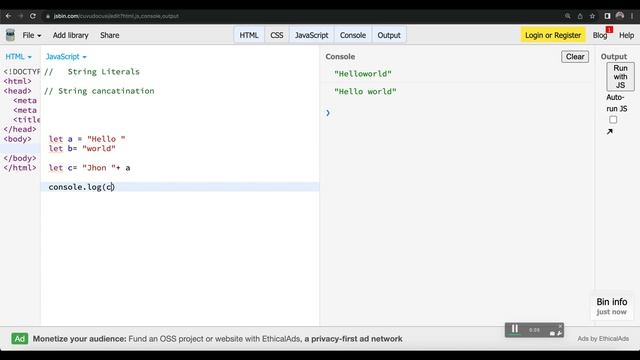
Task: Click the share icon in address bar
Action: pos(580,16)
